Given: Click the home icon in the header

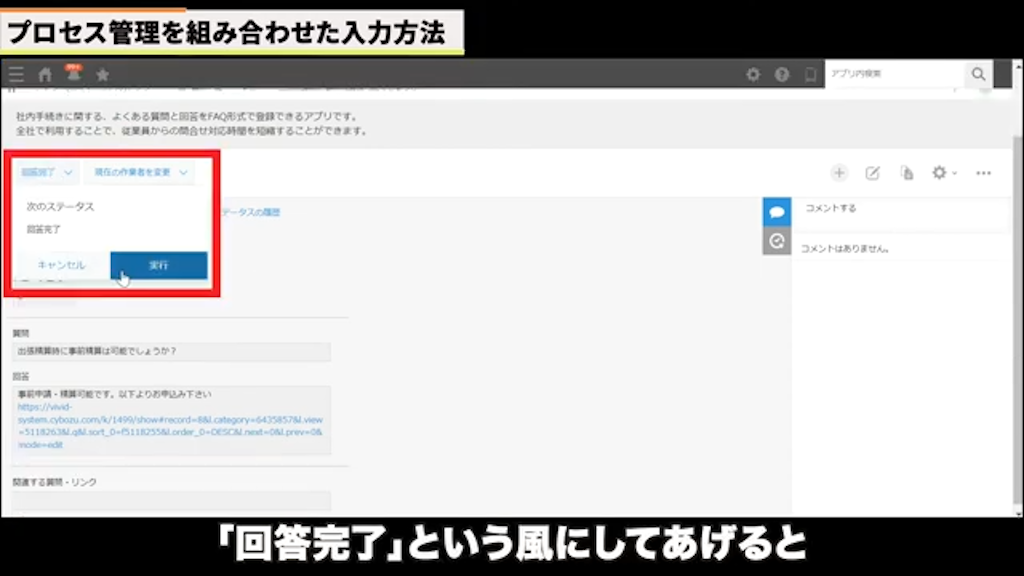Looking at the screenshot, I should [x=45, y=73].
